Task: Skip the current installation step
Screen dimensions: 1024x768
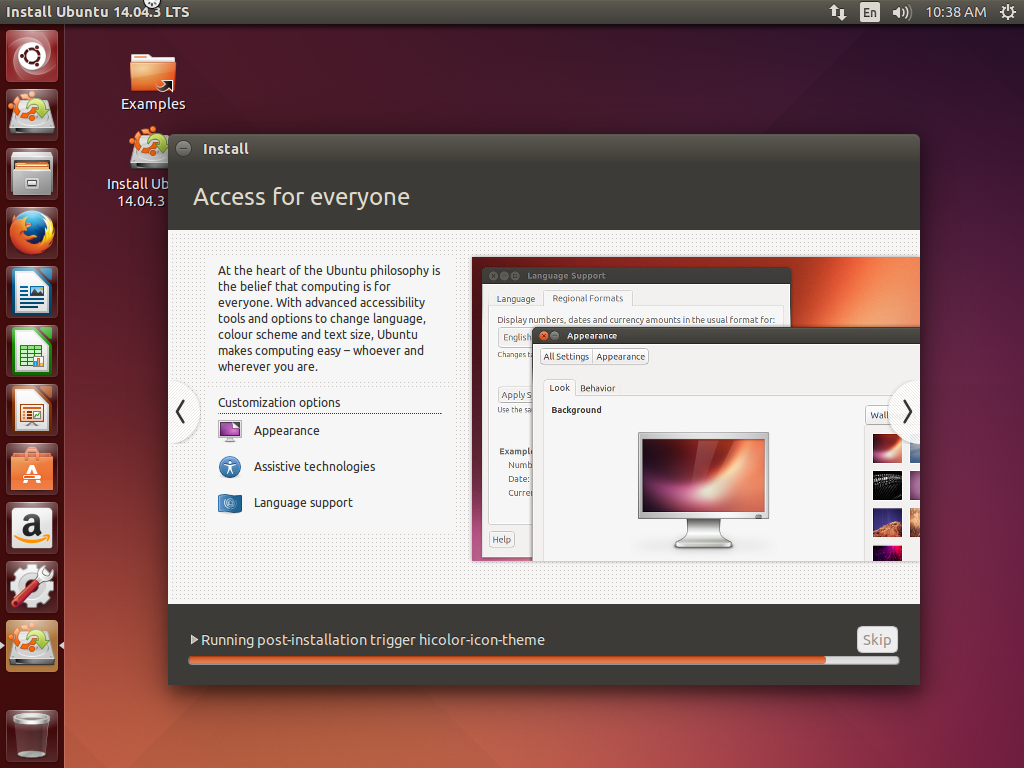Action: tap(877, 639)
